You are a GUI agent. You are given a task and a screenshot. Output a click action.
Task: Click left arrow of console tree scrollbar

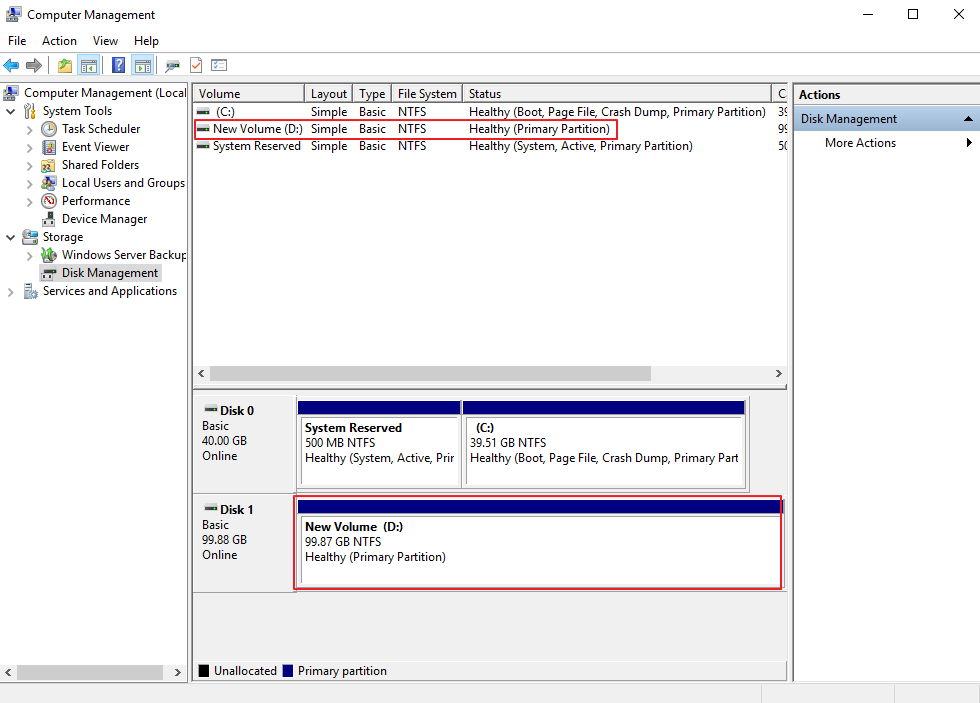click(8, 672)
